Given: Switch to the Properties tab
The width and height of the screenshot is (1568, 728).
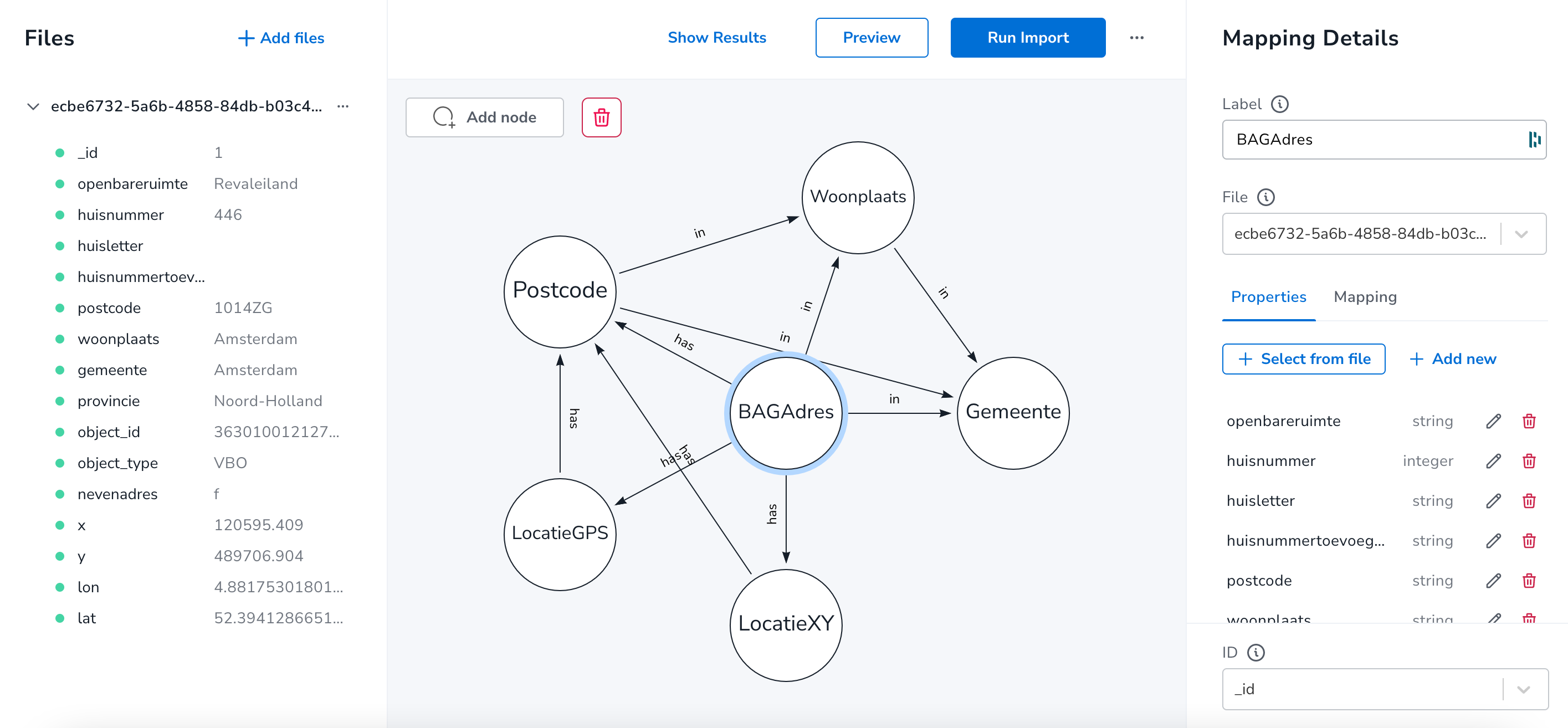Looking at the screenshot, I should pyautogui.click(x=1268, y=297).
